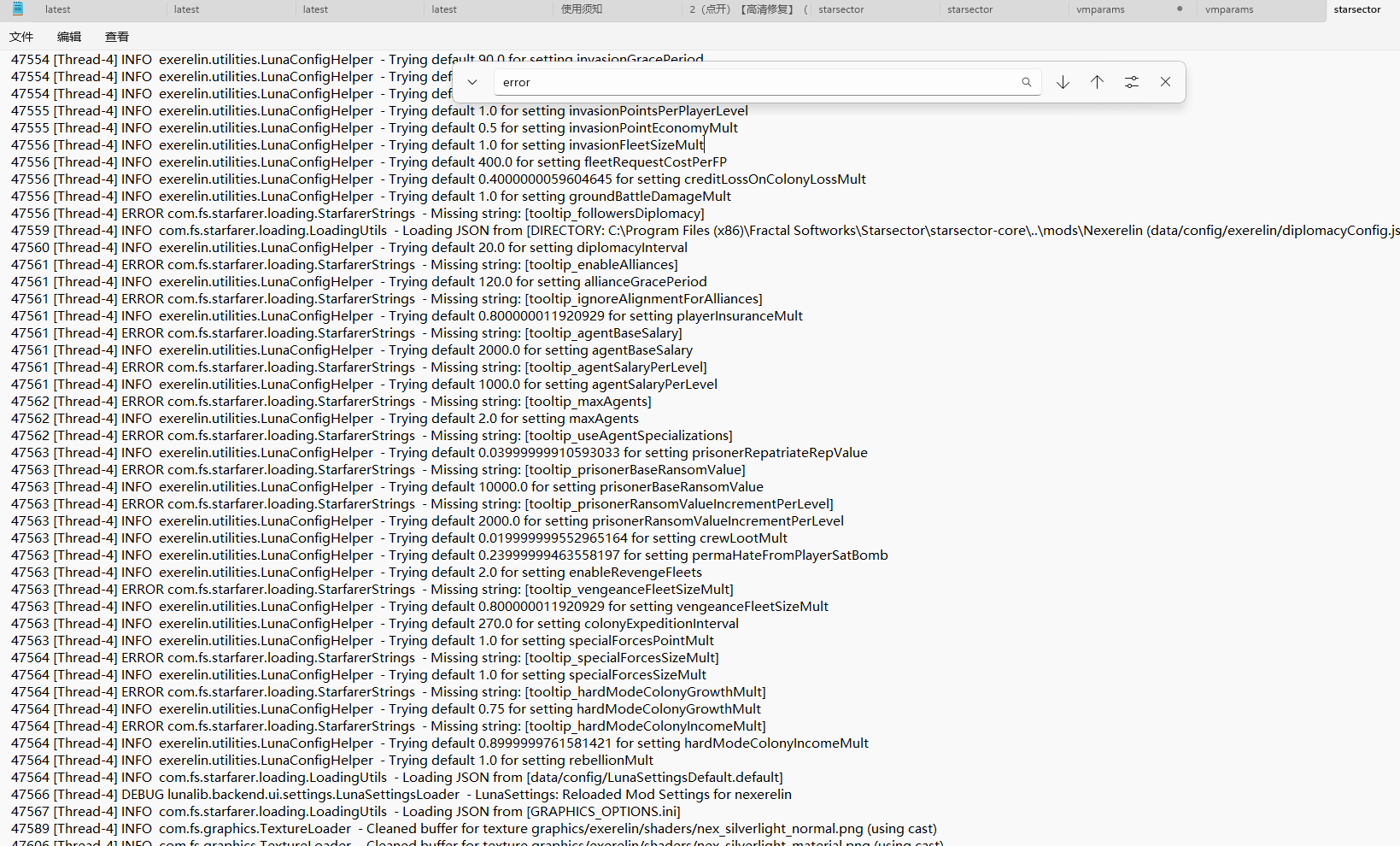Image resolution: width=1400 pixels, height=846 pixels.
Task: Find next match with the down arrow
Action: pyautogui.click(x=1063, y=82)
